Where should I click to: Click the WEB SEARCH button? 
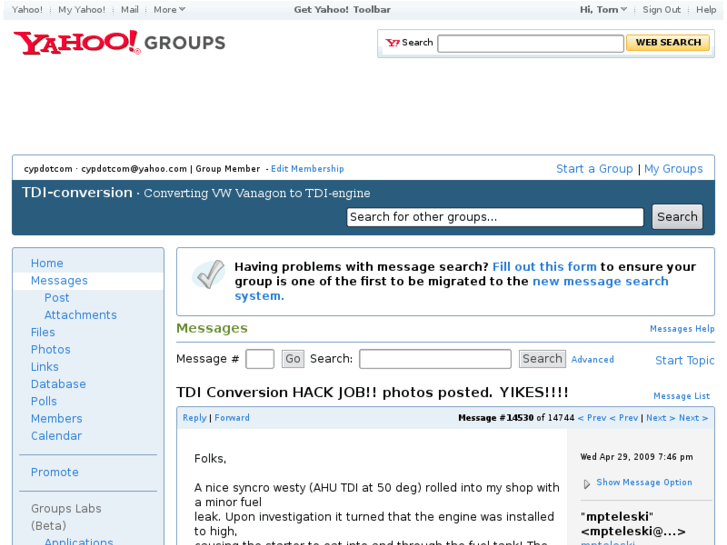pyautogui.click(x=668, y=43)
